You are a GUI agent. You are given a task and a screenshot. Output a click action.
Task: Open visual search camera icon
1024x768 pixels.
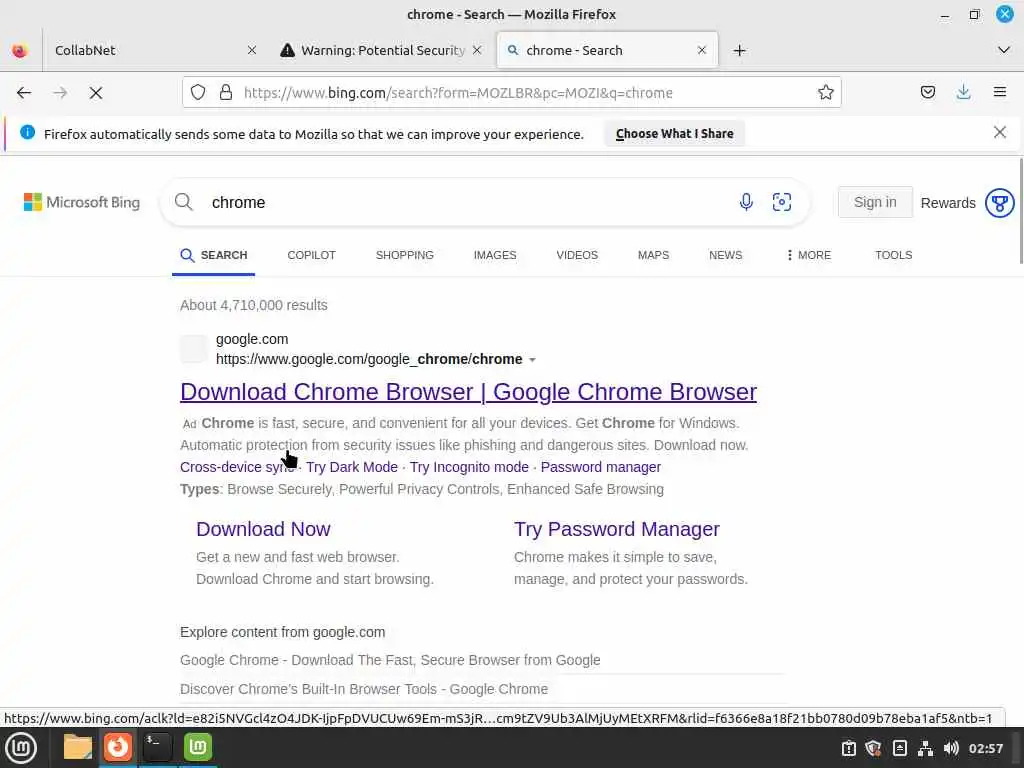point(782,202)
